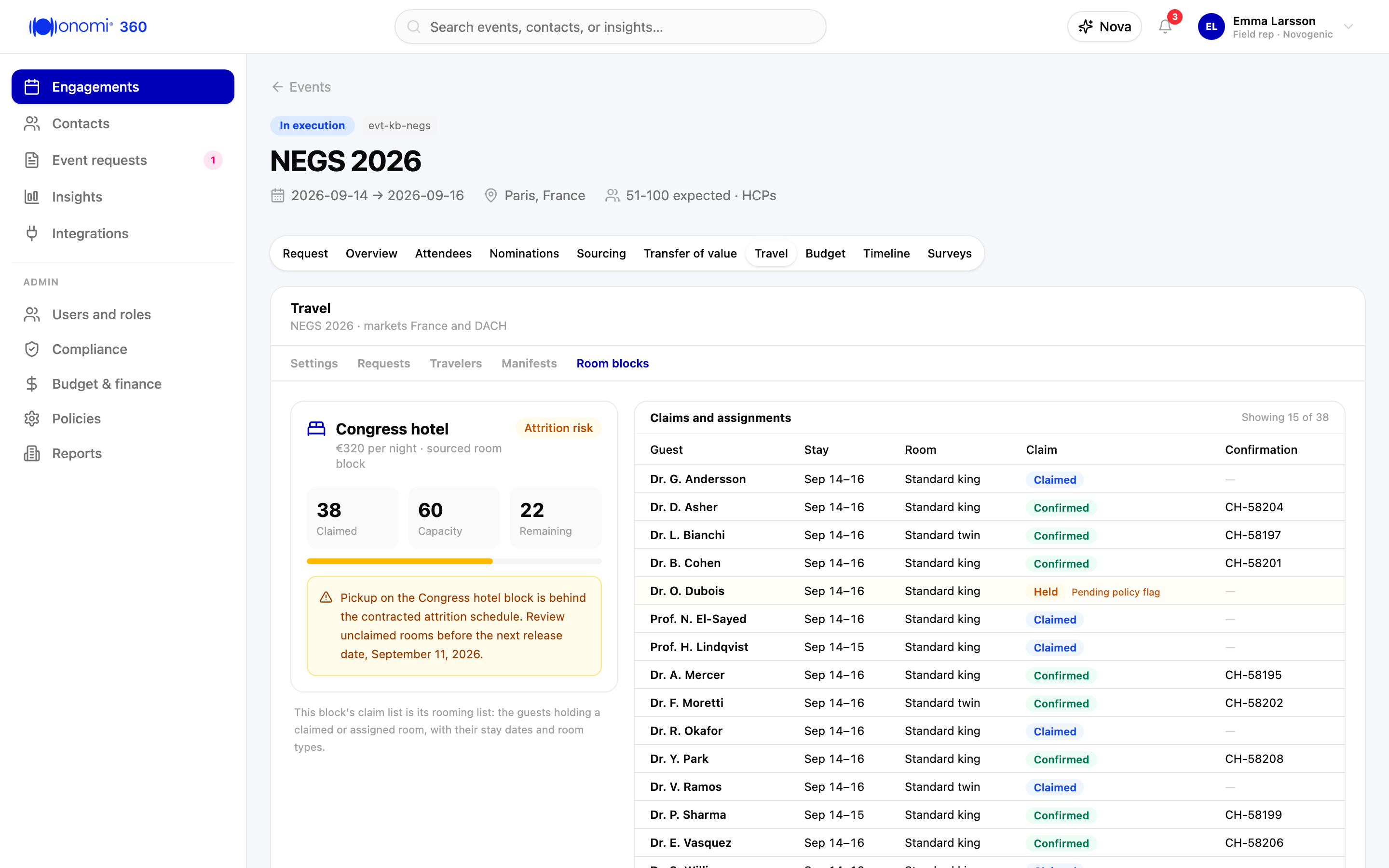
Task: Click the Engagements calendar icon
Action: (32, 87)
